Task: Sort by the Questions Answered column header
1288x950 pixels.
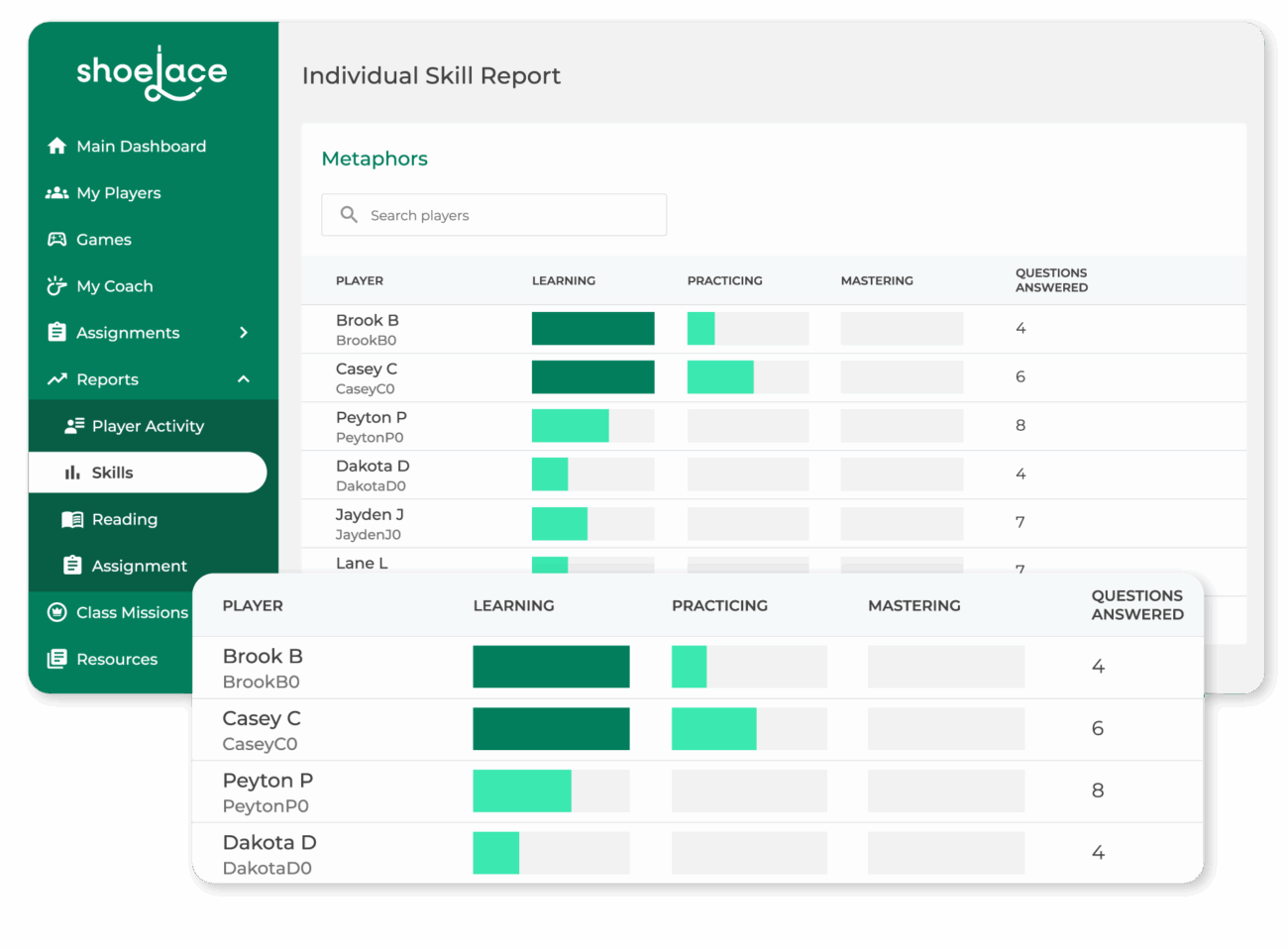Action: tap(1050, 280)
